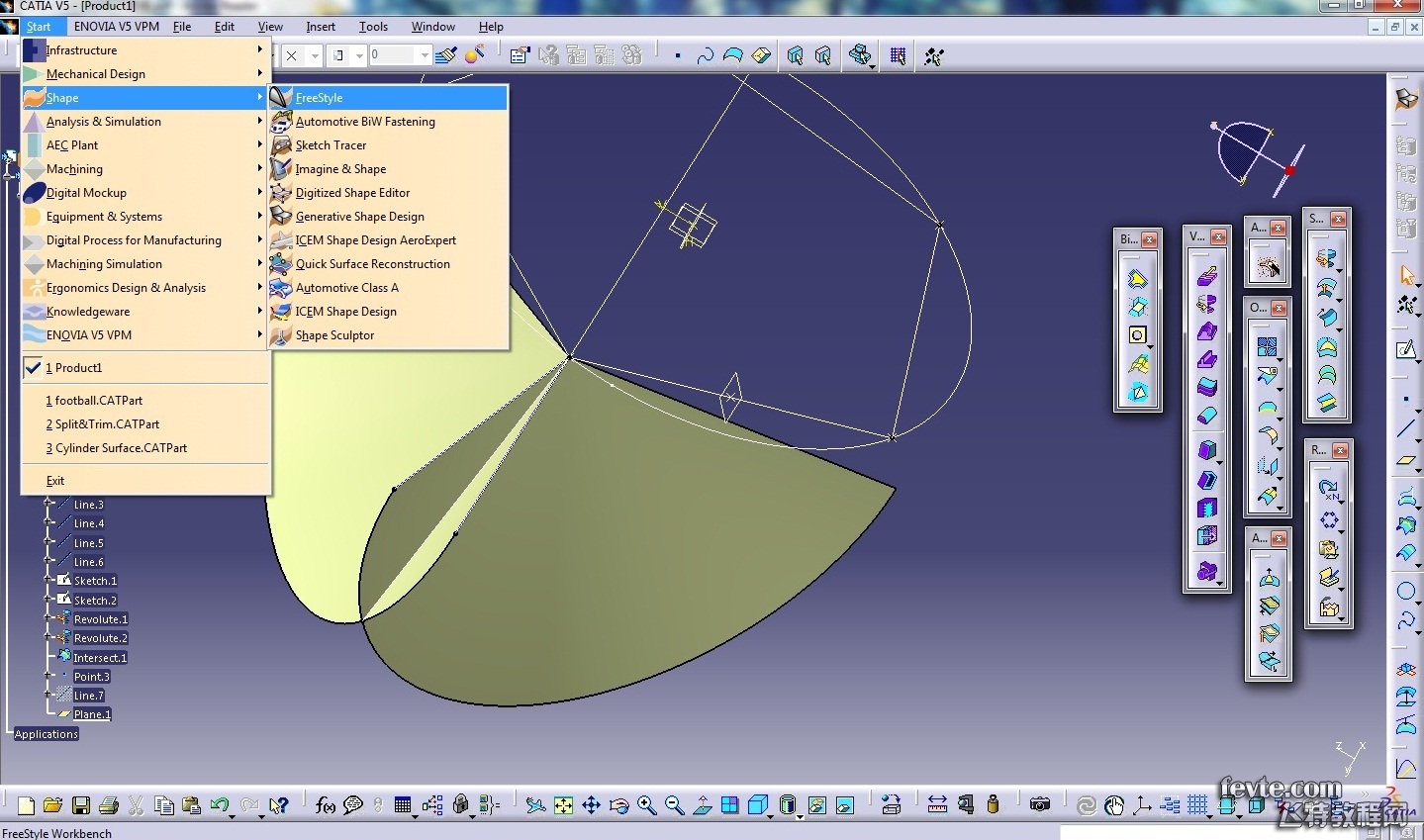The width and height of the screenshot is (1424, 840).
Task: Click the Fit All In view icon
Action: coord(563,805)
